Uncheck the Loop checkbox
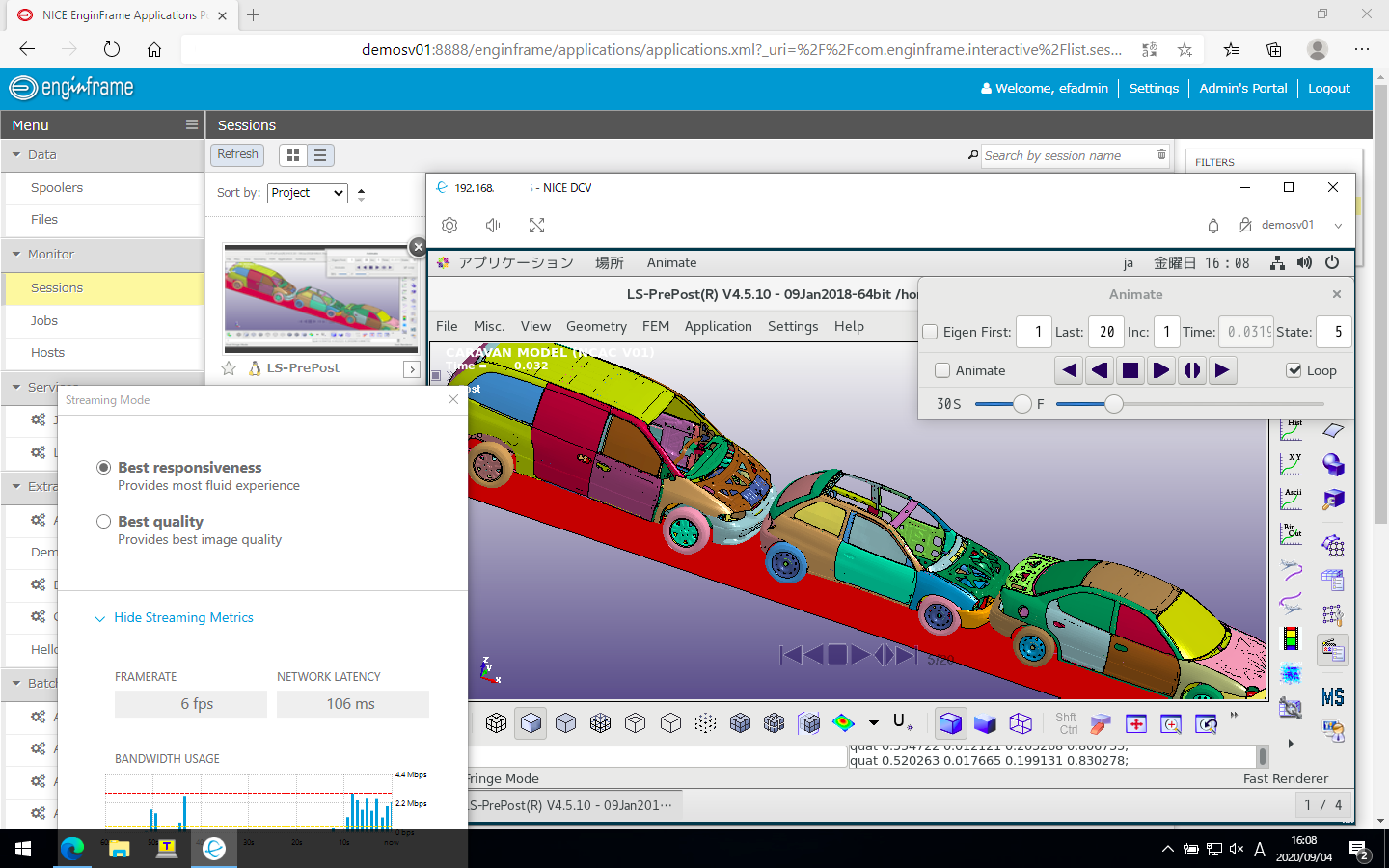The image size is (1389, 868). 1294,370
